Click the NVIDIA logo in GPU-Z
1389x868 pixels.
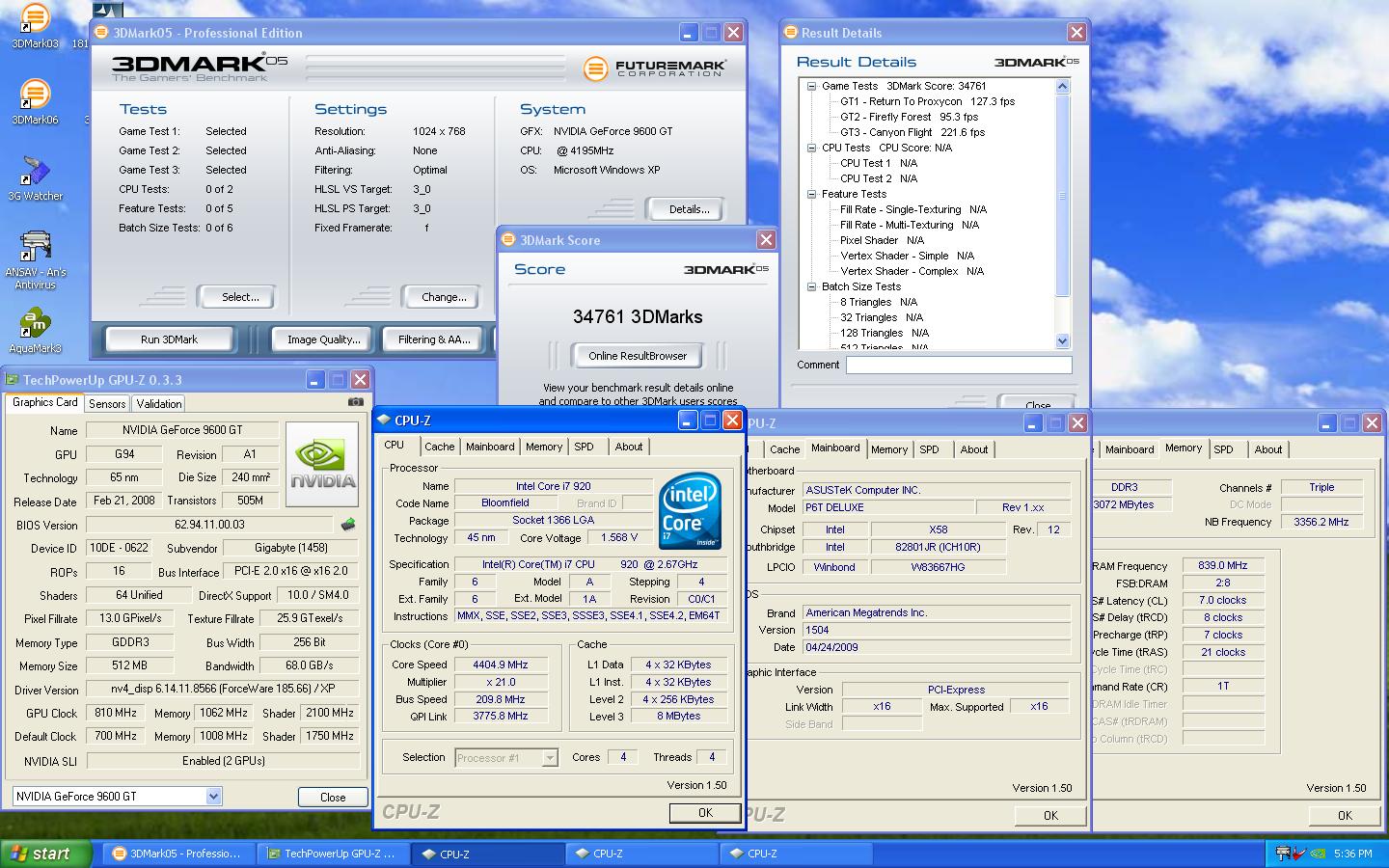(x=322, y=465)
